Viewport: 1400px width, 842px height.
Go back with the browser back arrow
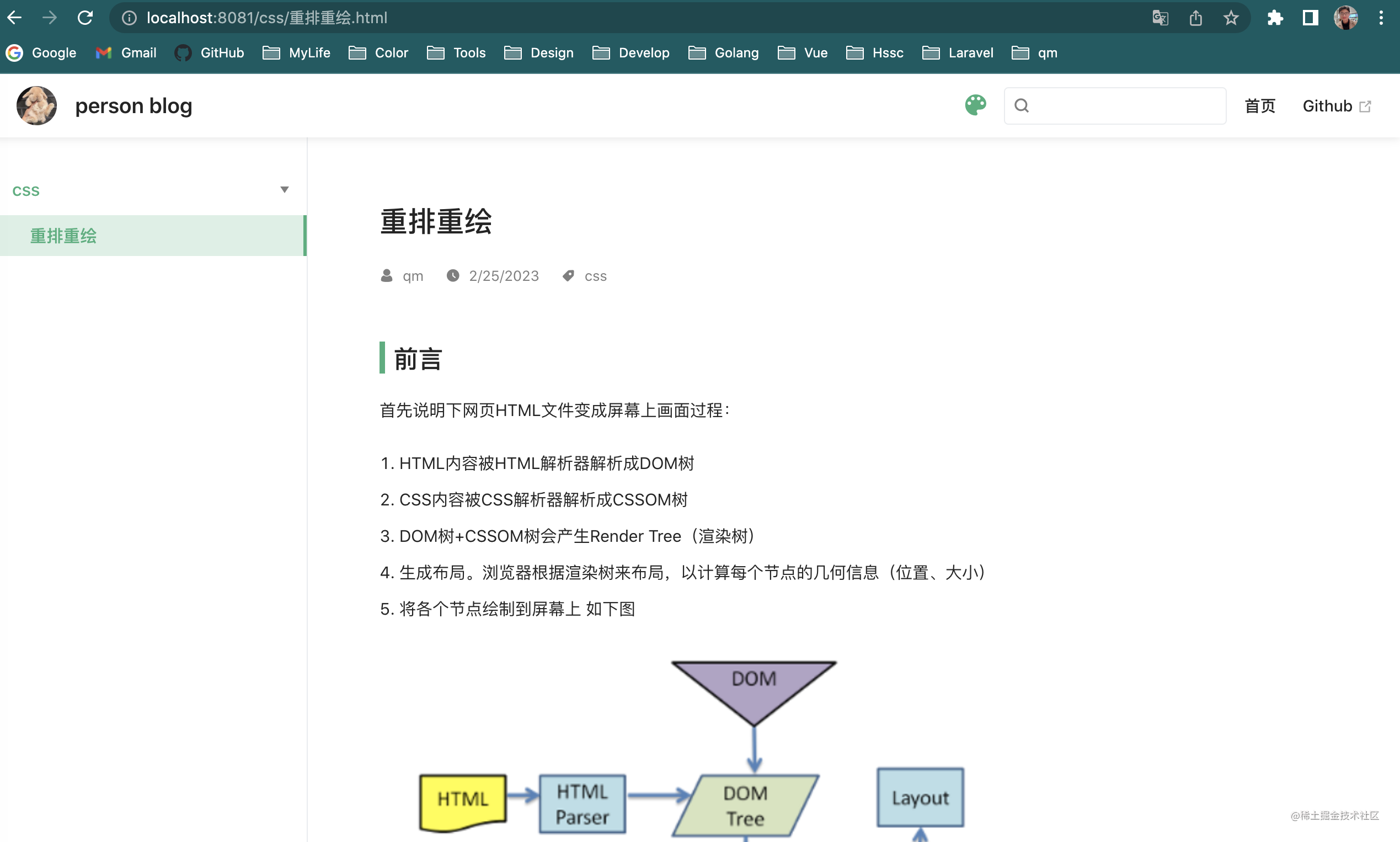coord(15,18)
